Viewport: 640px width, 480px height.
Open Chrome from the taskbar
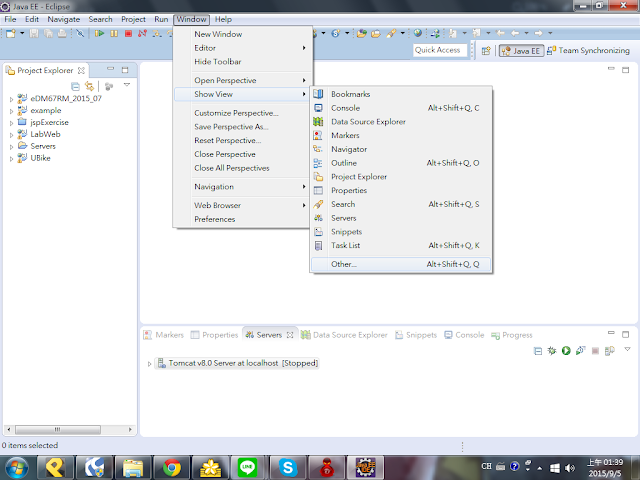click(172, 467)
